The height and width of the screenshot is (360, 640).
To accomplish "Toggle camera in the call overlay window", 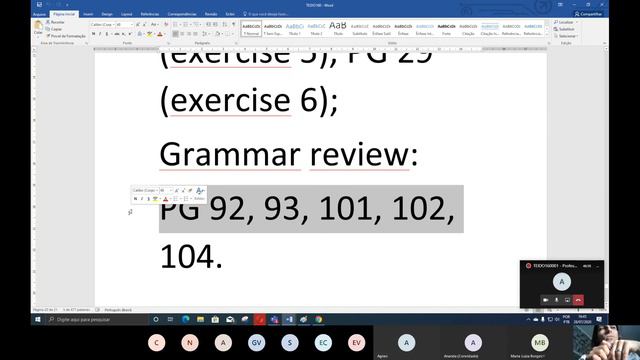I will [x=545, y=300].
